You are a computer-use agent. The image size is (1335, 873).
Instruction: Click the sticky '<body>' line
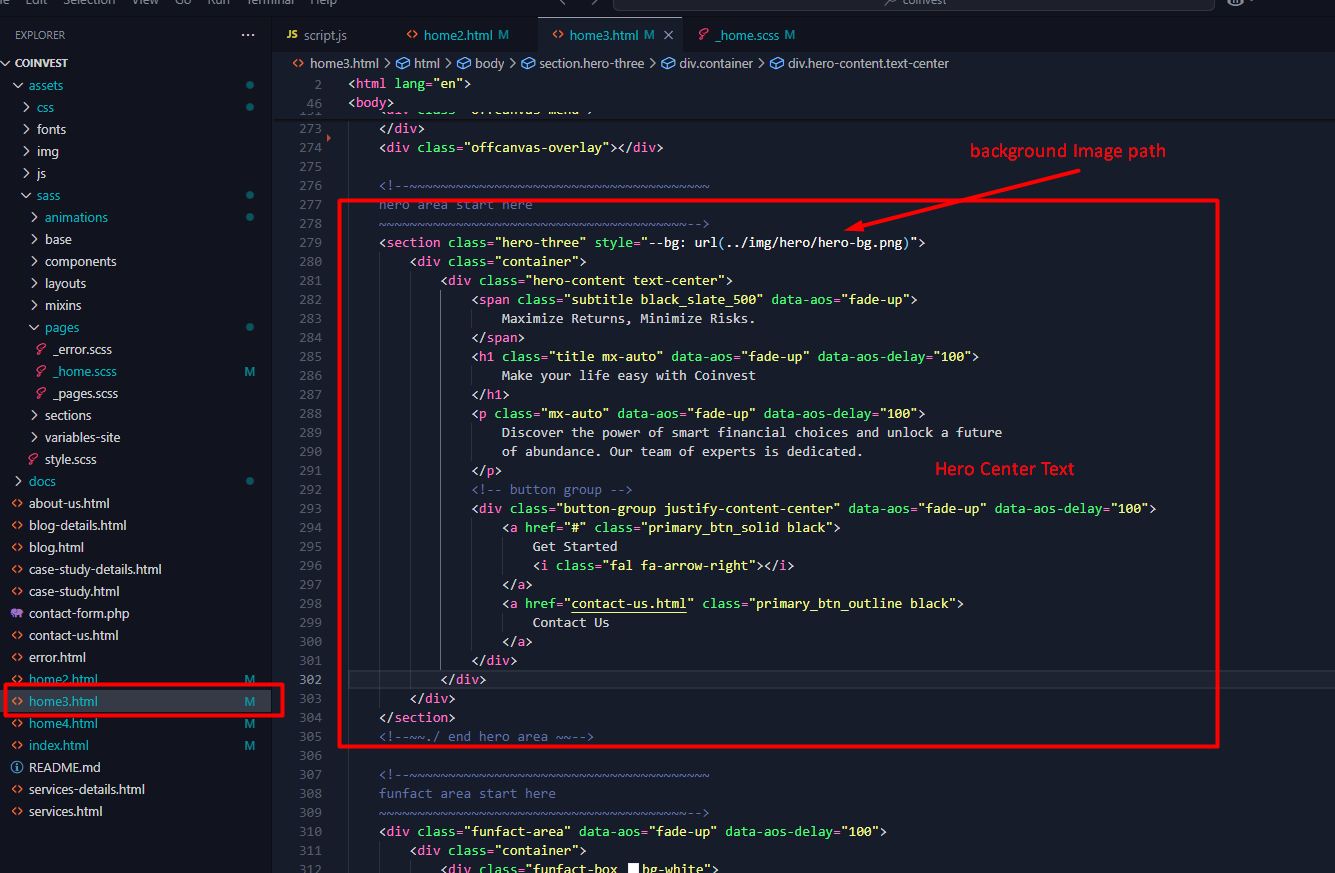[371, 103]
